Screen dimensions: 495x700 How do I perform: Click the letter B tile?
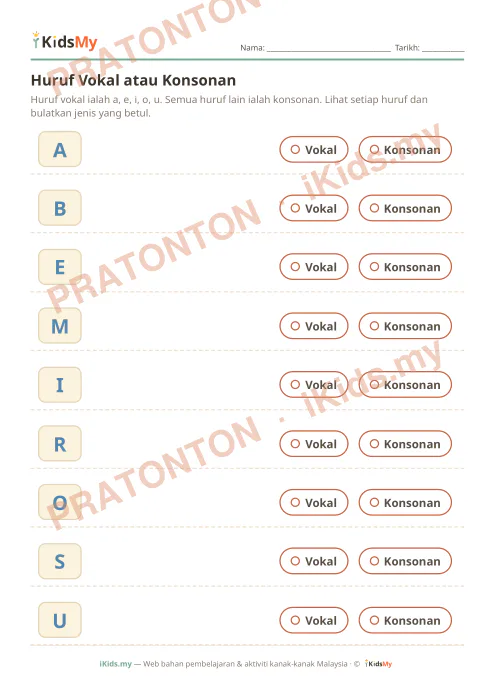(x=60, y=208)
